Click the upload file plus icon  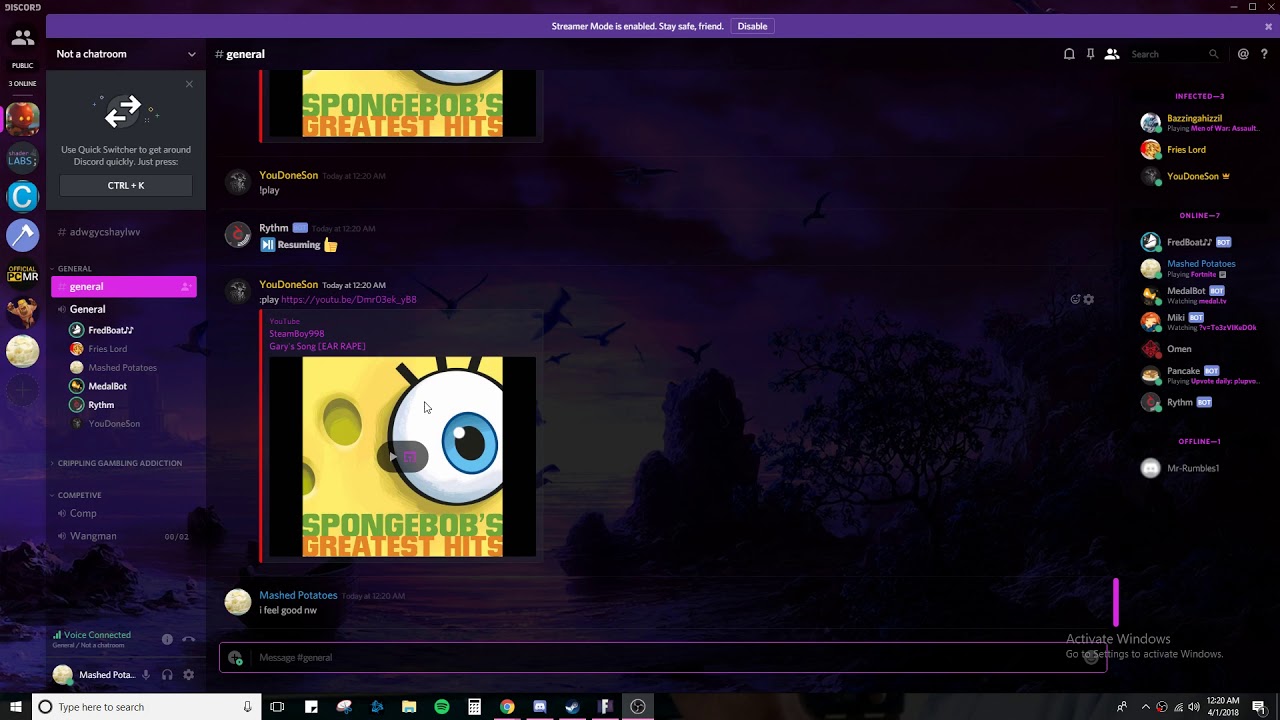click(x=235, y=657)
